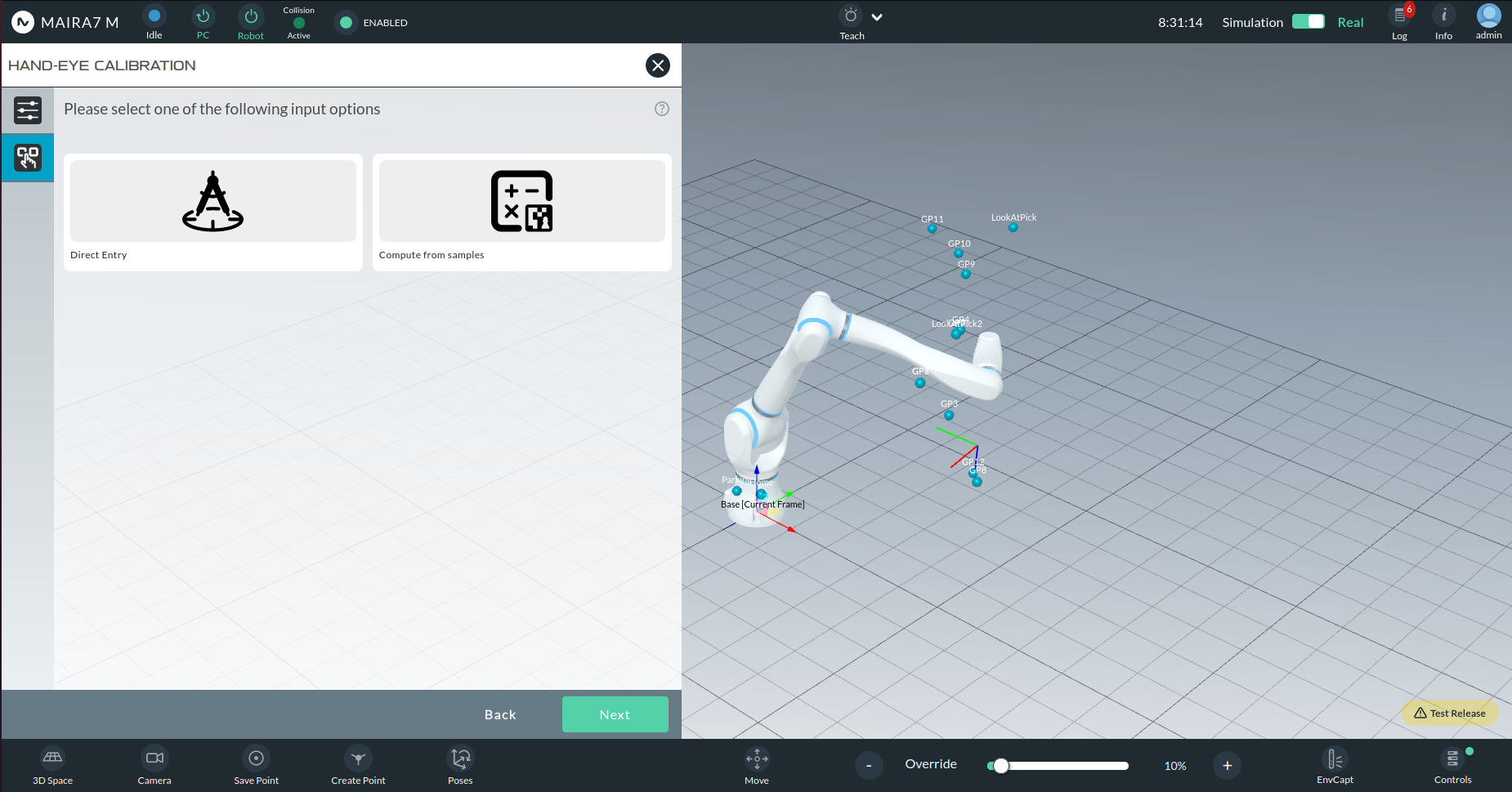Open the Log notifications
Image resolution: width=1512 pixels, height=792 pixels.
pos(1400,22)
